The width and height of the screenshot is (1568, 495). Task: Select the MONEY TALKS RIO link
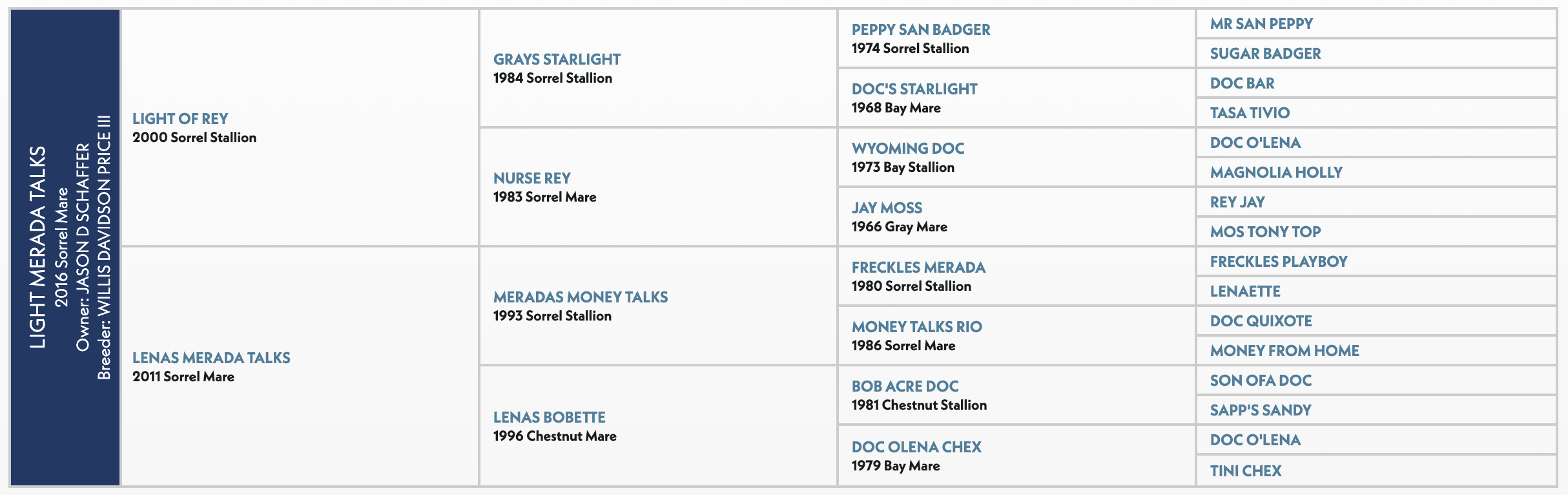(x=916, y=327)
